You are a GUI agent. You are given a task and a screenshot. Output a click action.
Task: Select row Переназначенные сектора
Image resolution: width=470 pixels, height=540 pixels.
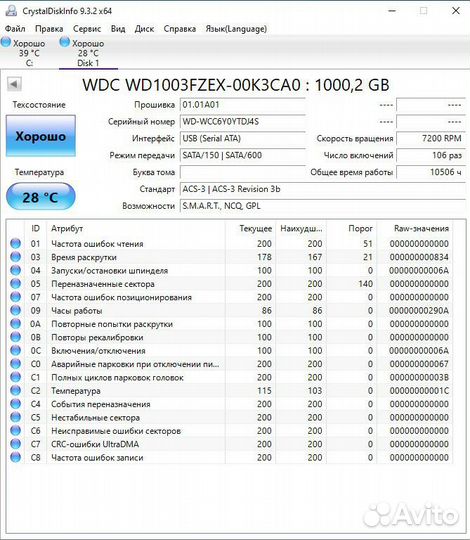(x=229, y=284)
